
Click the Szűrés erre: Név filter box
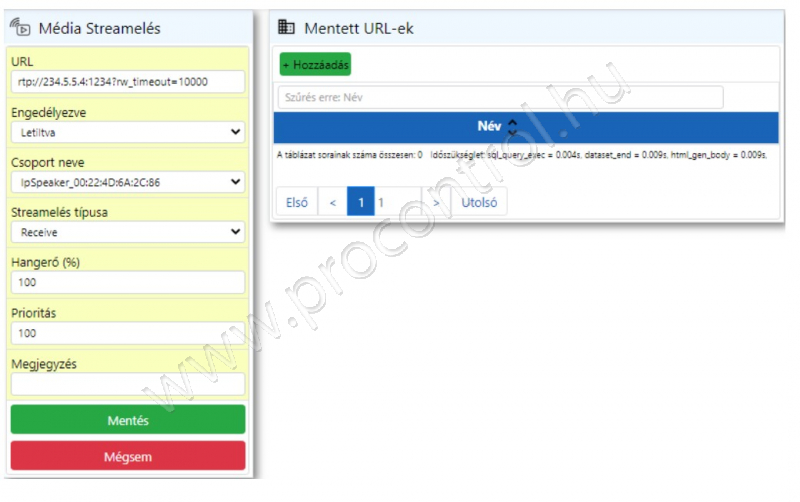(500, 97)
